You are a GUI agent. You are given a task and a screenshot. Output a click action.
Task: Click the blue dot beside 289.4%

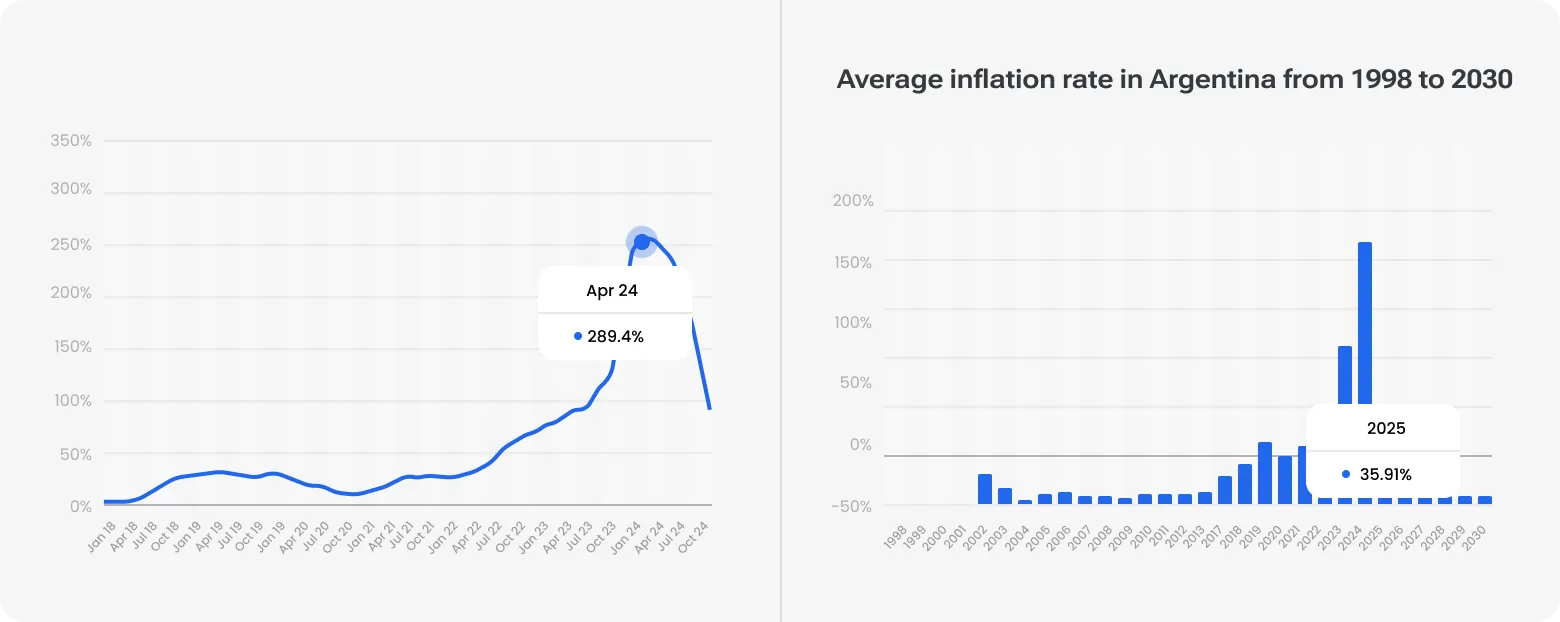578,337
